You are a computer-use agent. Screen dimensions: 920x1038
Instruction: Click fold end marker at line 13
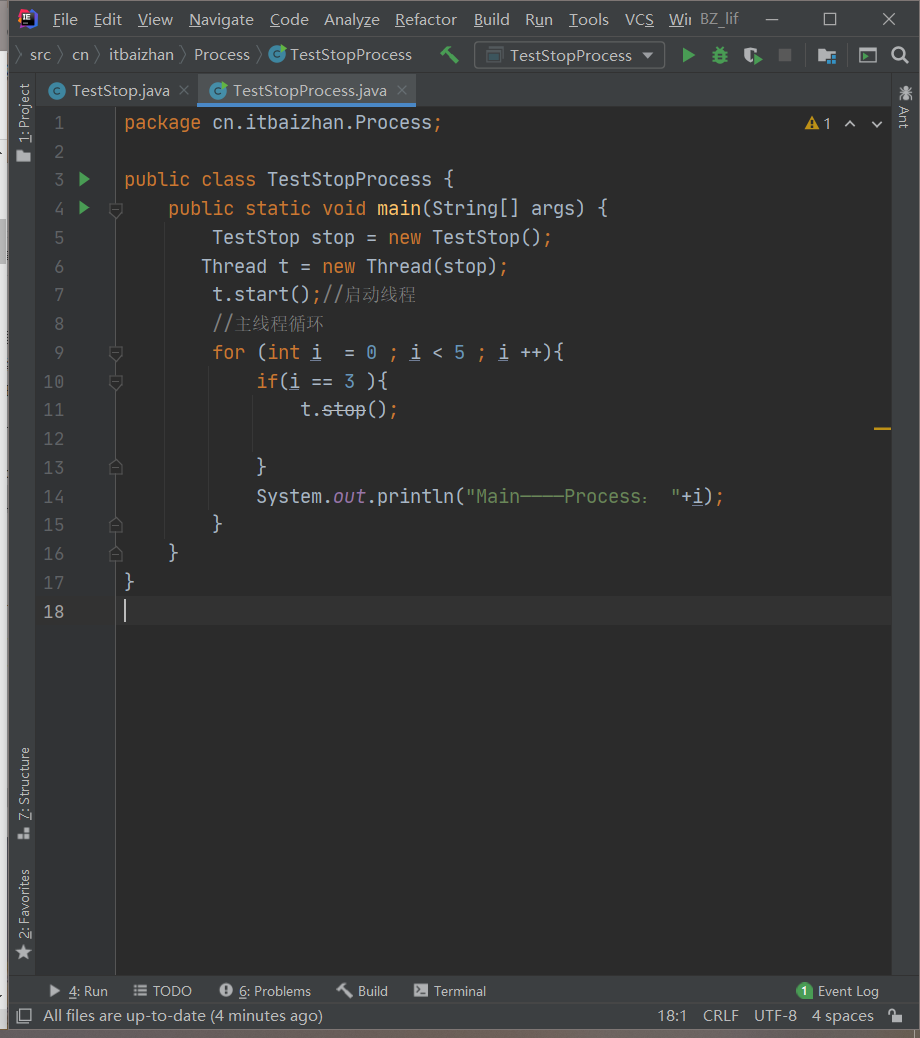tap(116, 467)
